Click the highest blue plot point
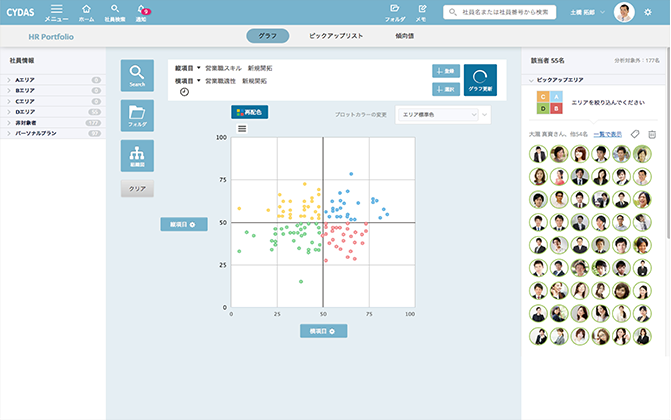The width and height of the screenshot is (671, 420). pyautogui.click(x=351, y=174)
